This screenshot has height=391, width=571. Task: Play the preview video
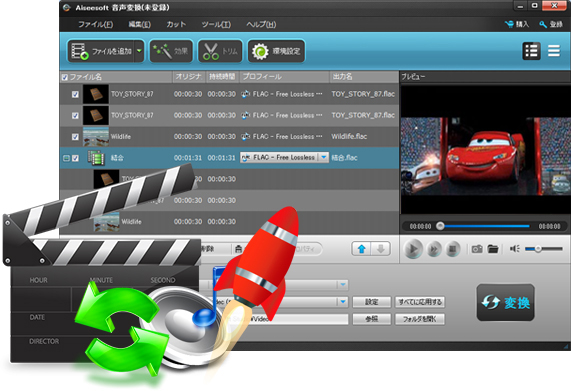[413, 249]
